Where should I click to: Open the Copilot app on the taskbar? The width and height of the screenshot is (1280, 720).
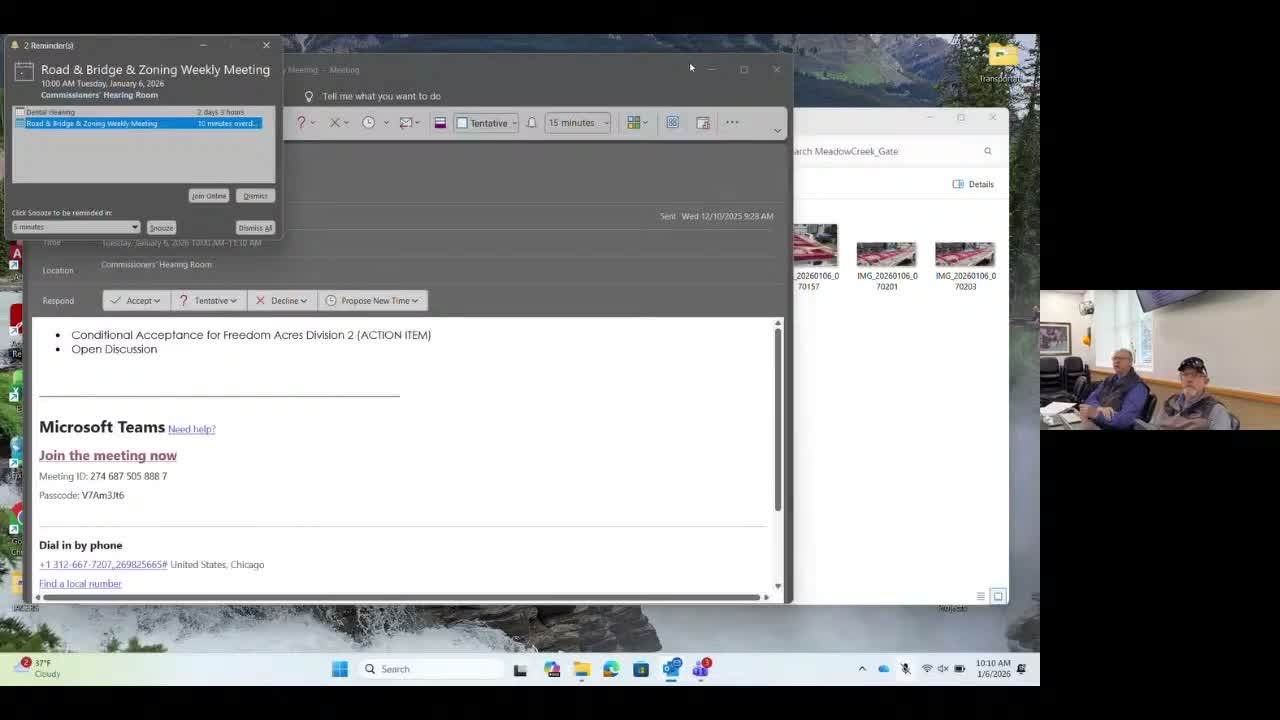pos(552,669)
